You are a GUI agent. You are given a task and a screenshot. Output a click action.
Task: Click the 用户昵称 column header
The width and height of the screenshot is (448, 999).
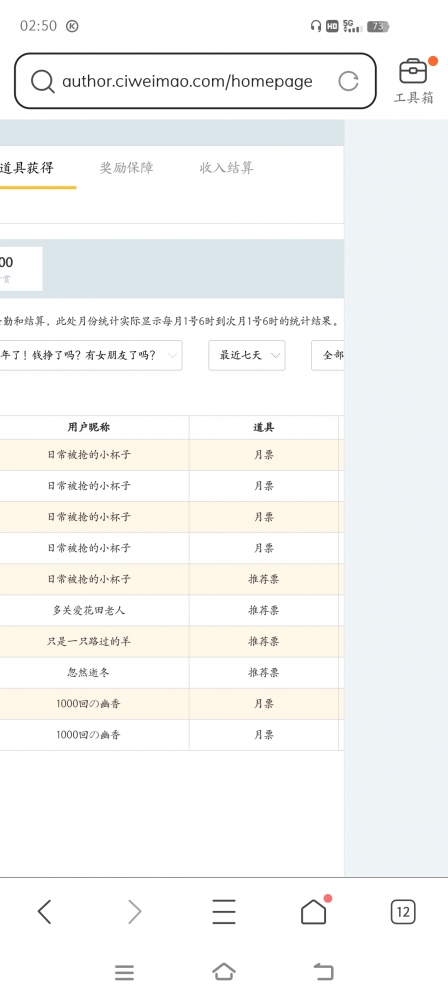[x=89, y=428]
